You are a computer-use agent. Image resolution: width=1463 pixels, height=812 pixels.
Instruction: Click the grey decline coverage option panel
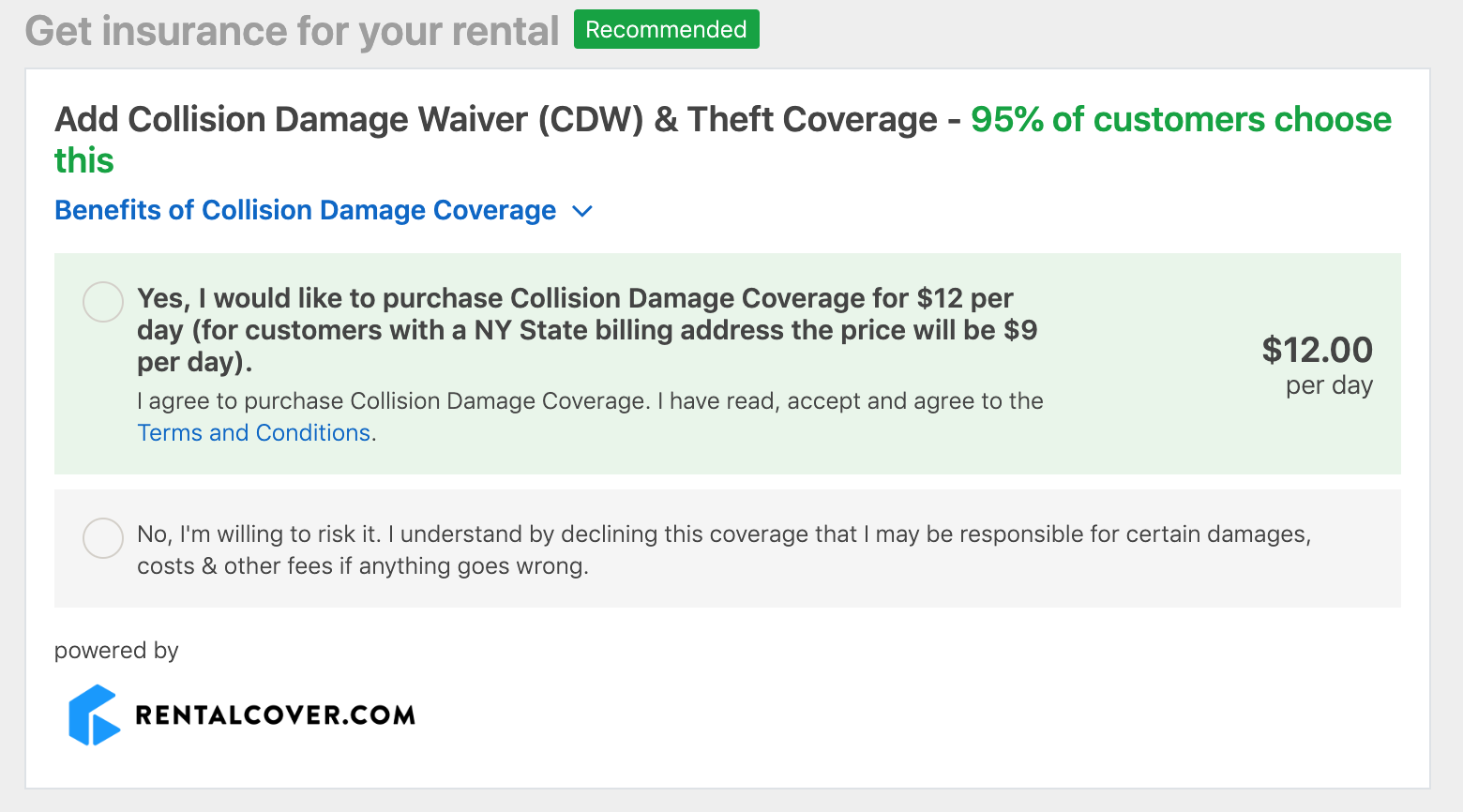728,549
